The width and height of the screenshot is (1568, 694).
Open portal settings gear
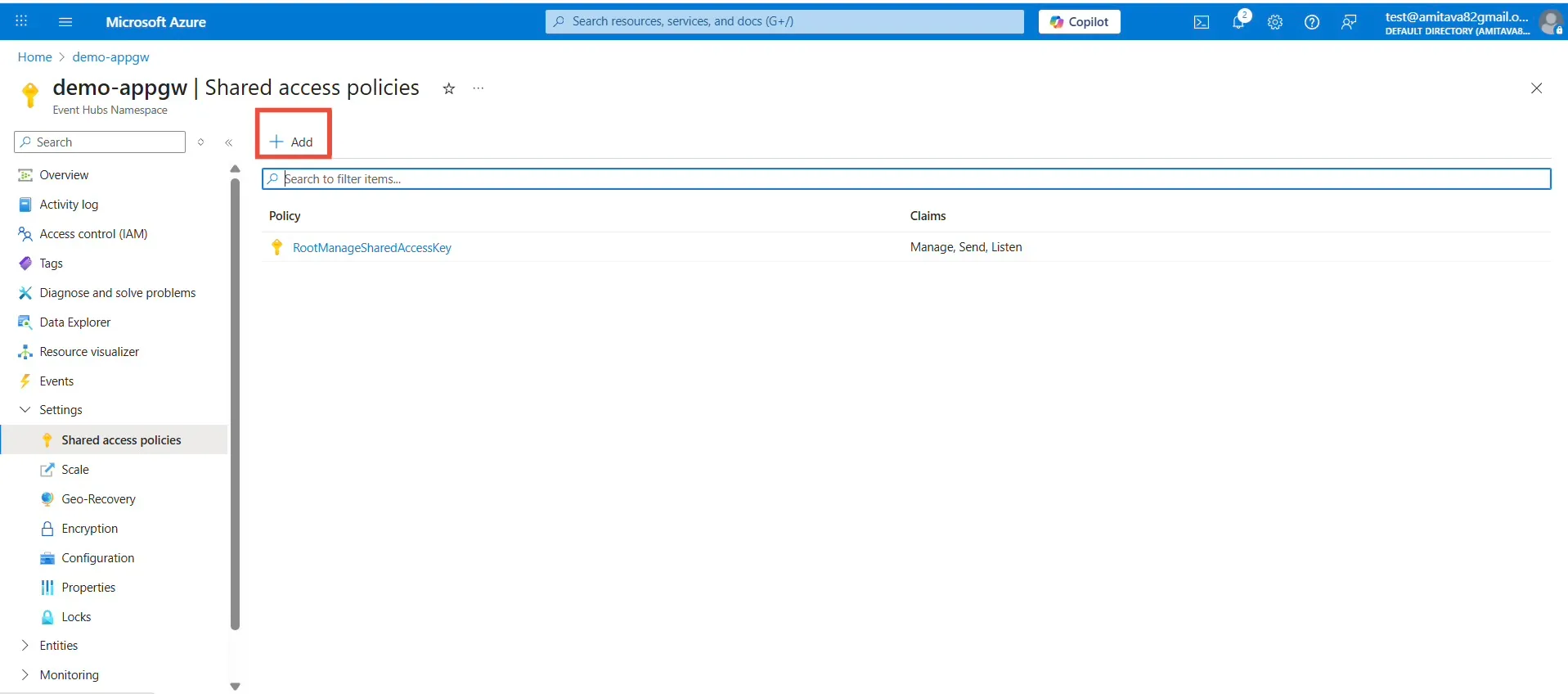click(1275, 22)
